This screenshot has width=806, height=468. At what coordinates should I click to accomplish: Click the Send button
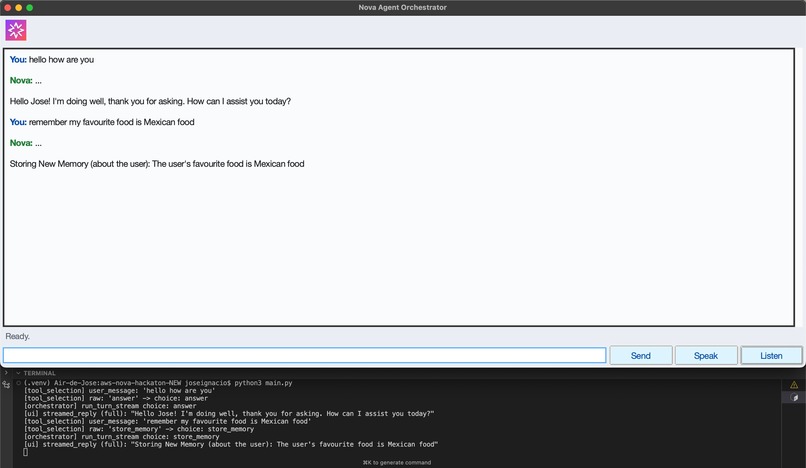(x=640, y=355)
